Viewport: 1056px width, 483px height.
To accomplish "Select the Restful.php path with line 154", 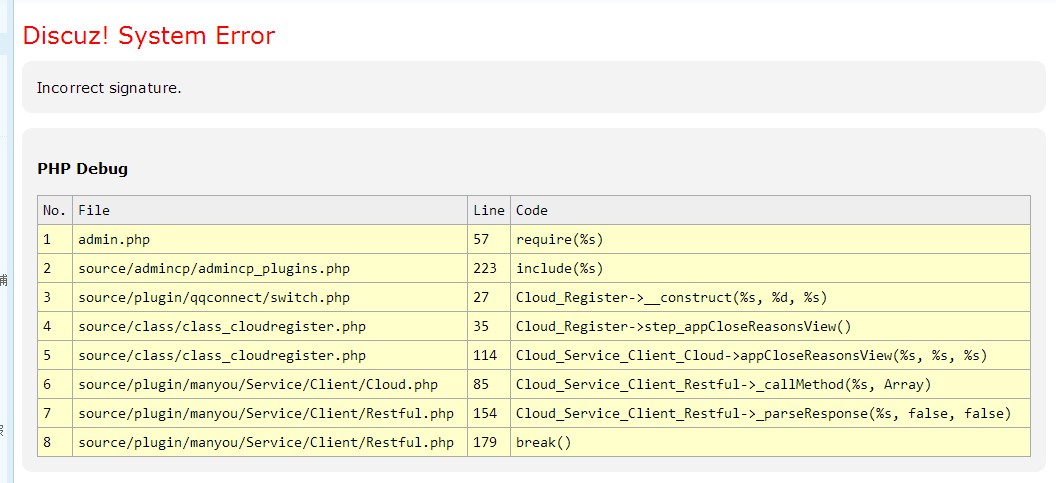I will [266, 413].
